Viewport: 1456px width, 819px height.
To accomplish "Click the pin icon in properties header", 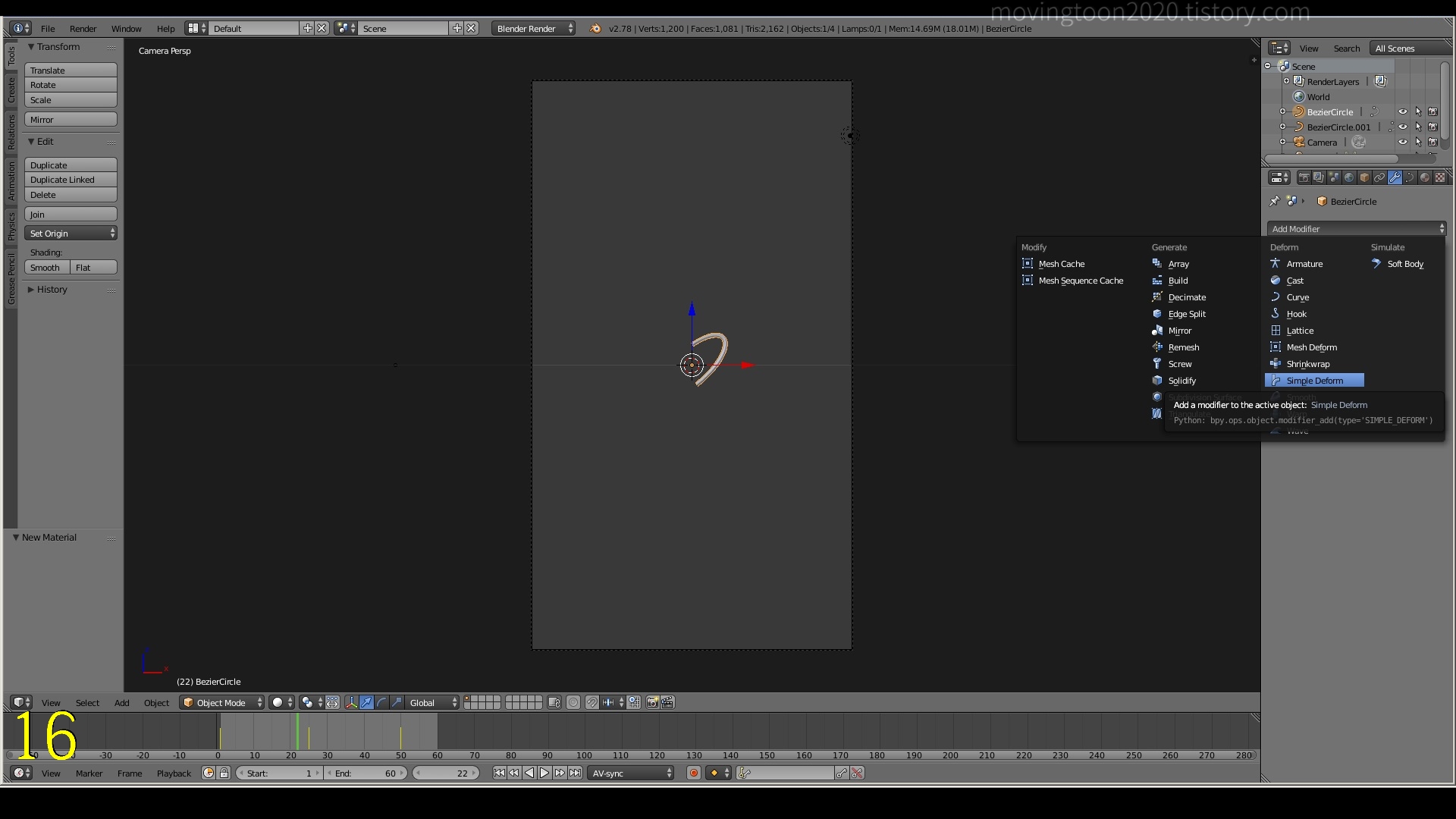I will click(1274, 201).
